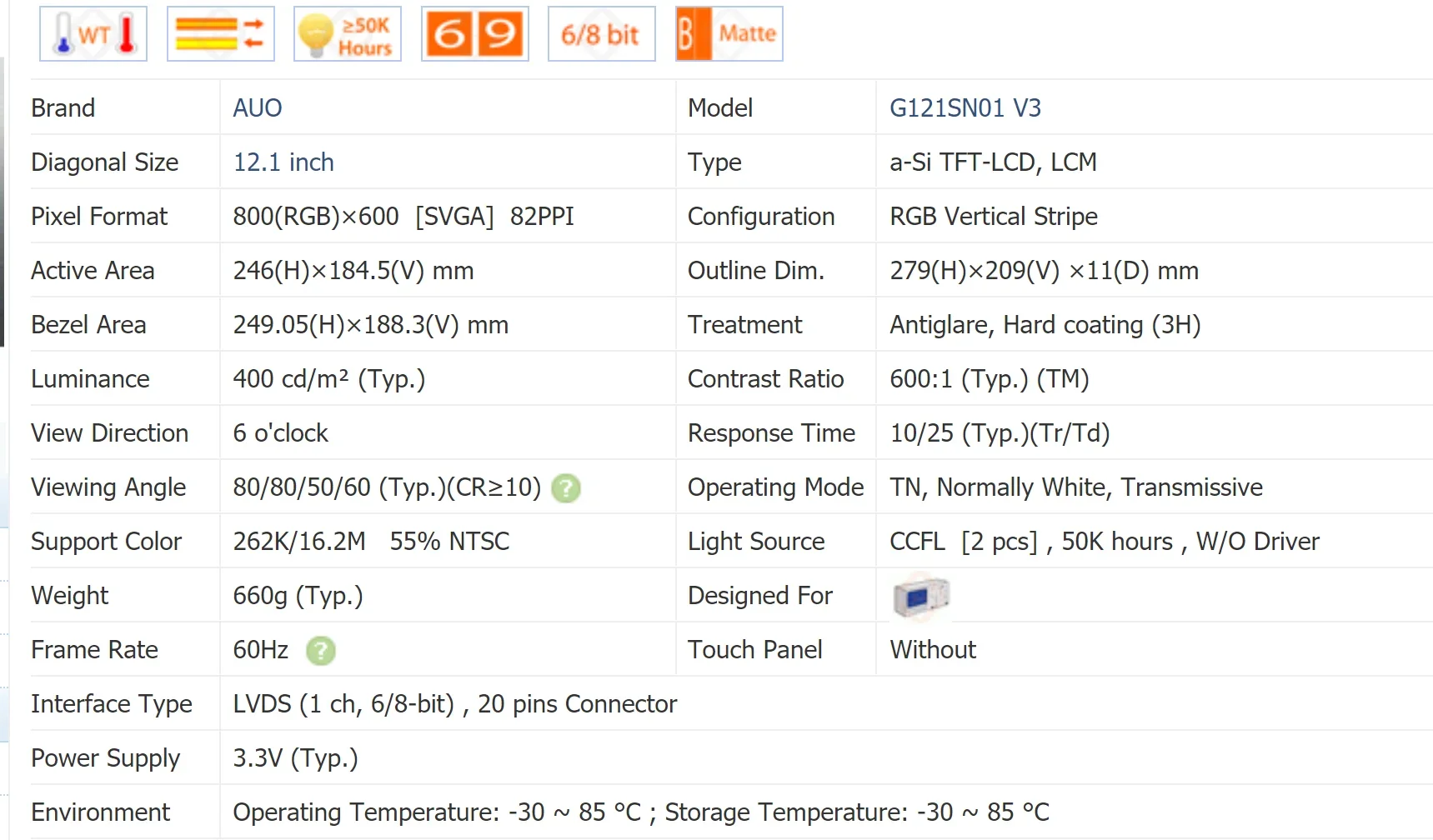
Task: Select the 60Hz frame rate value
Action: (261, 650)
